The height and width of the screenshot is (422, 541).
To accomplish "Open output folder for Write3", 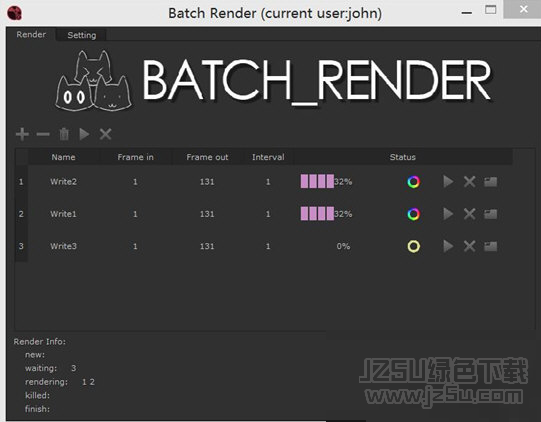I will tap(490, 246).
